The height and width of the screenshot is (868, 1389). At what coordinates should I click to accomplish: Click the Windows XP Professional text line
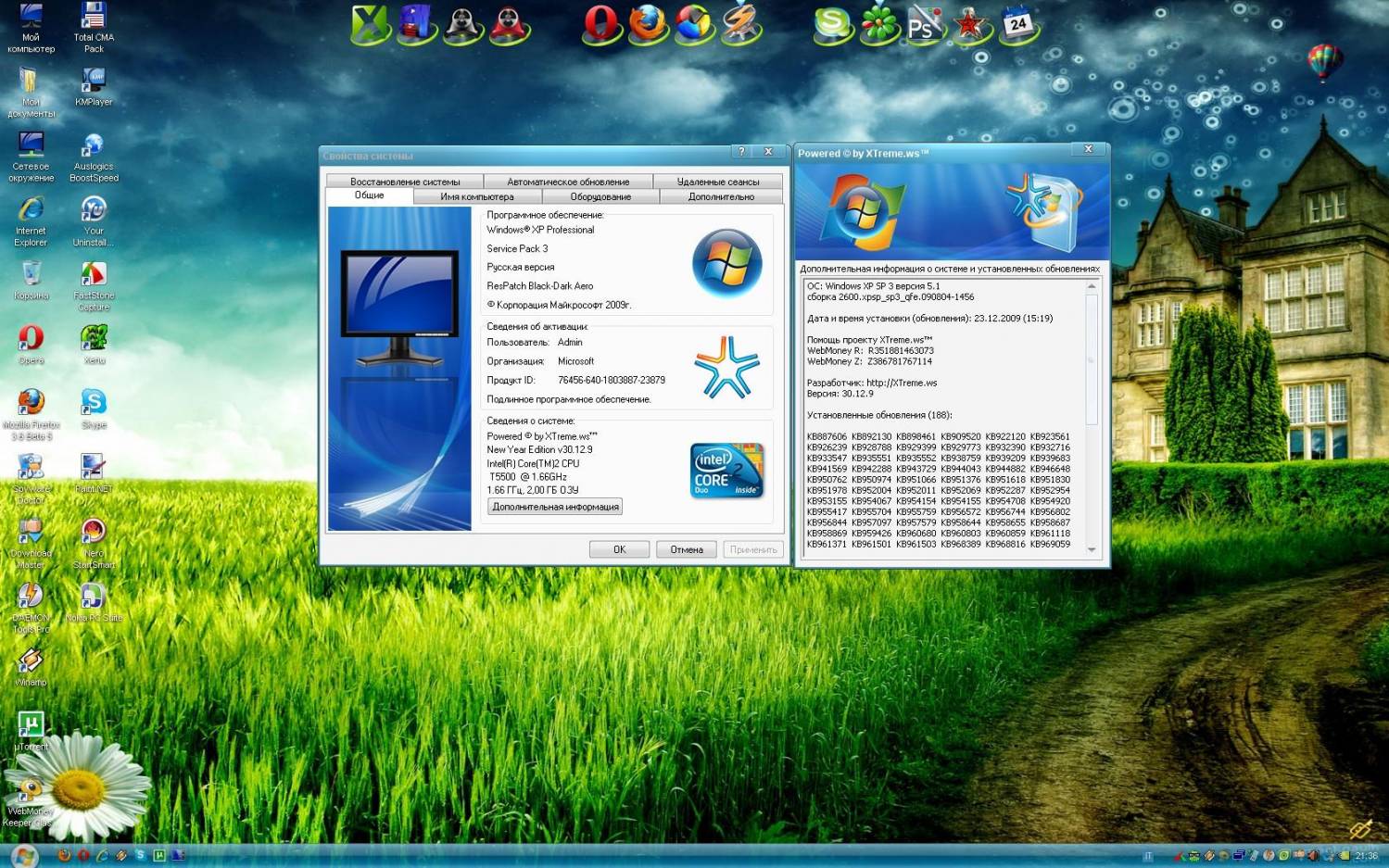[x=540, y=230]
